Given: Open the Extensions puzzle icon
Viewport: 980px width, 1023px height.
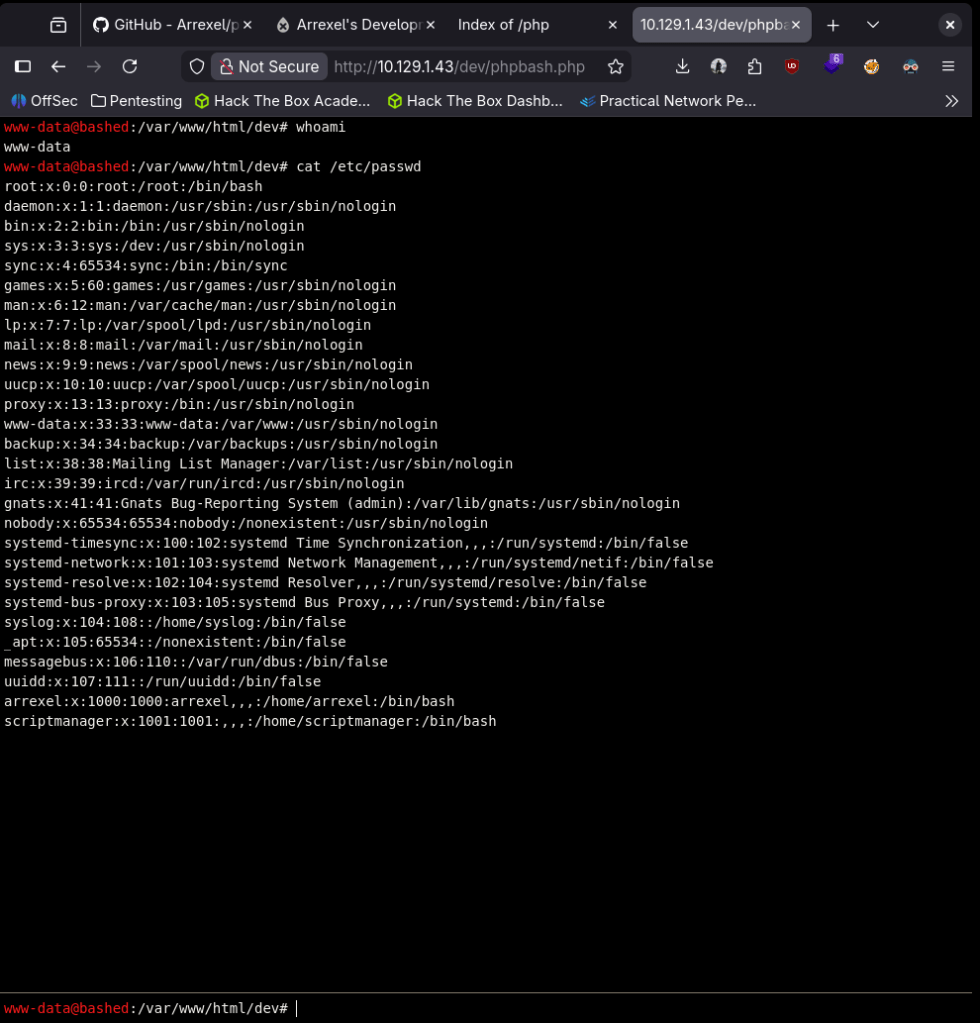Looking at the screenshot, I should tap(754, 67).
